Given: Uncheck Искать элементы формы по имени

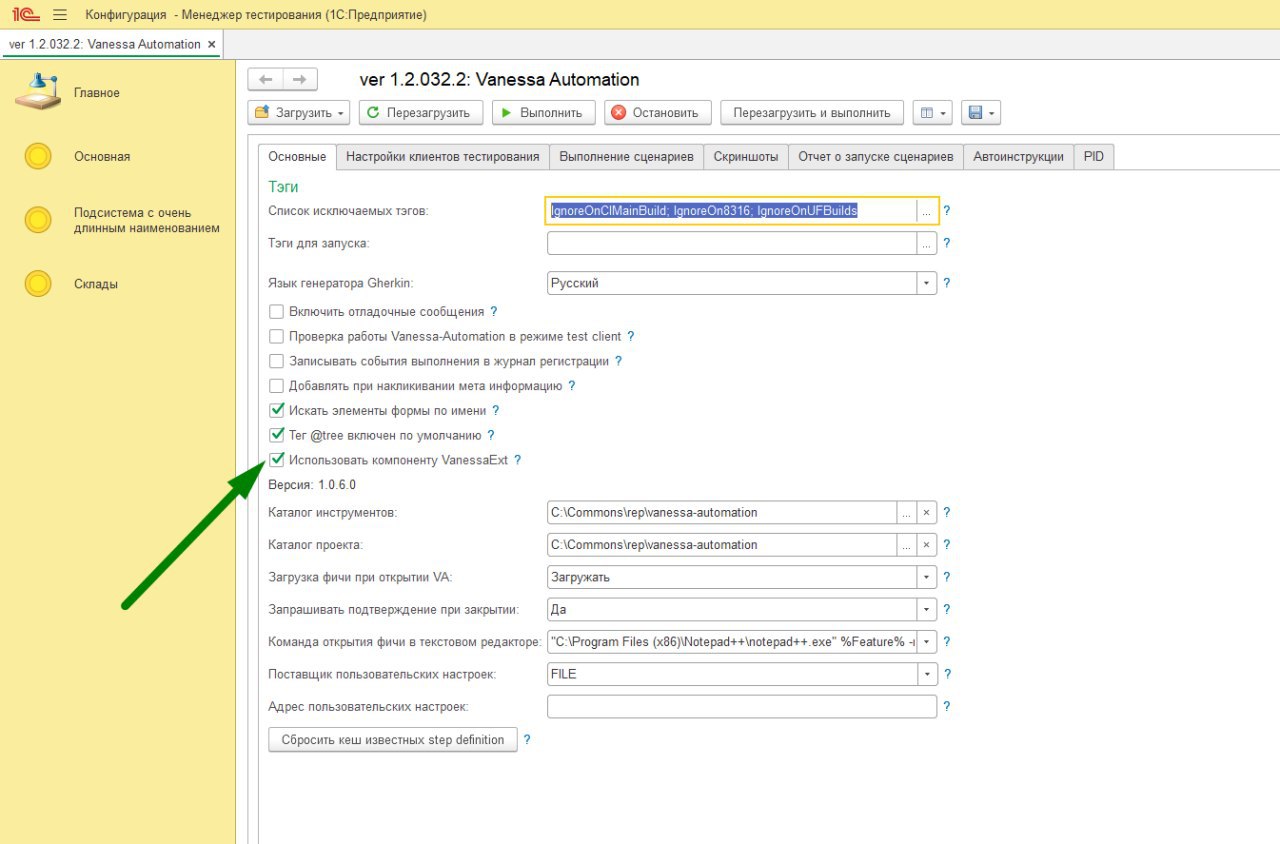Looking at the screenshot, I should (277, 410).
